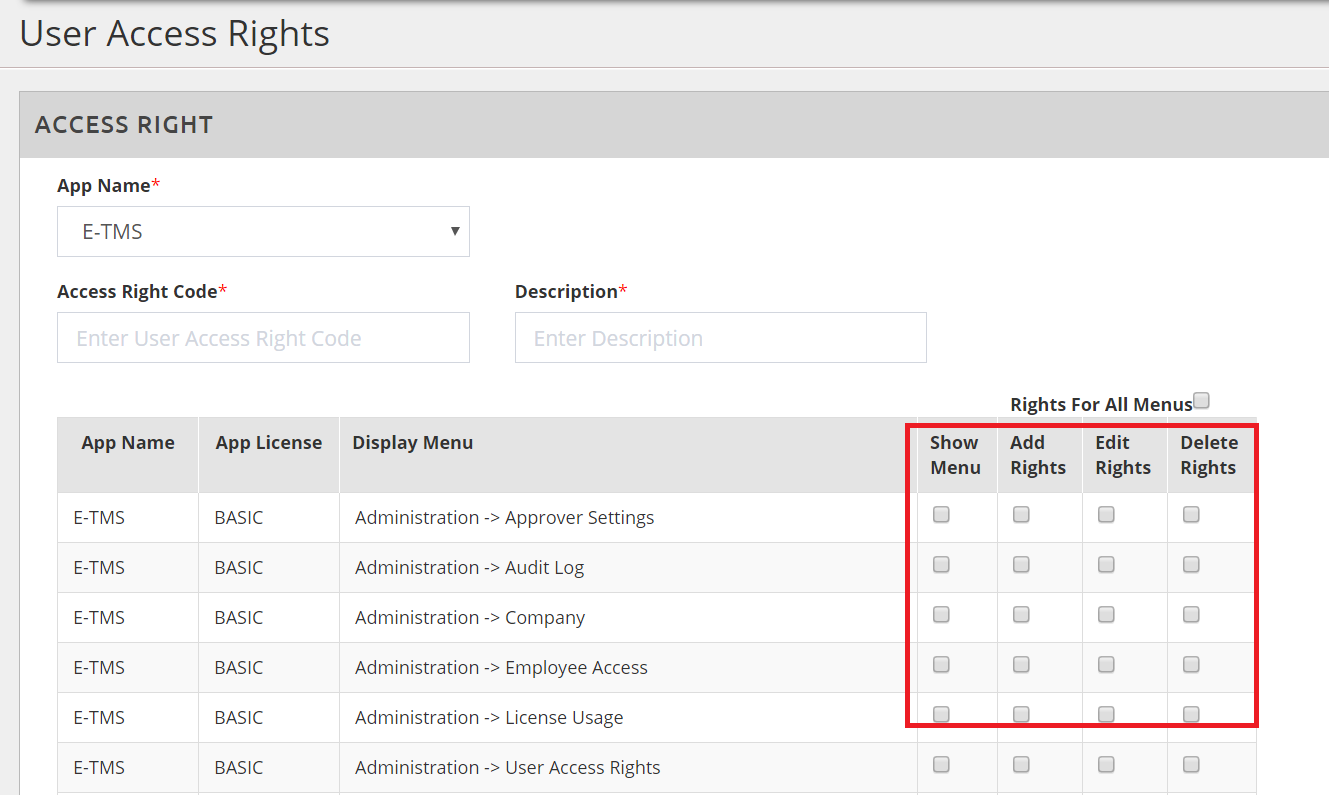1329x795 pixels.
Task: Check Edit Rights for Approver Settings
Action: pos(1106,515)
